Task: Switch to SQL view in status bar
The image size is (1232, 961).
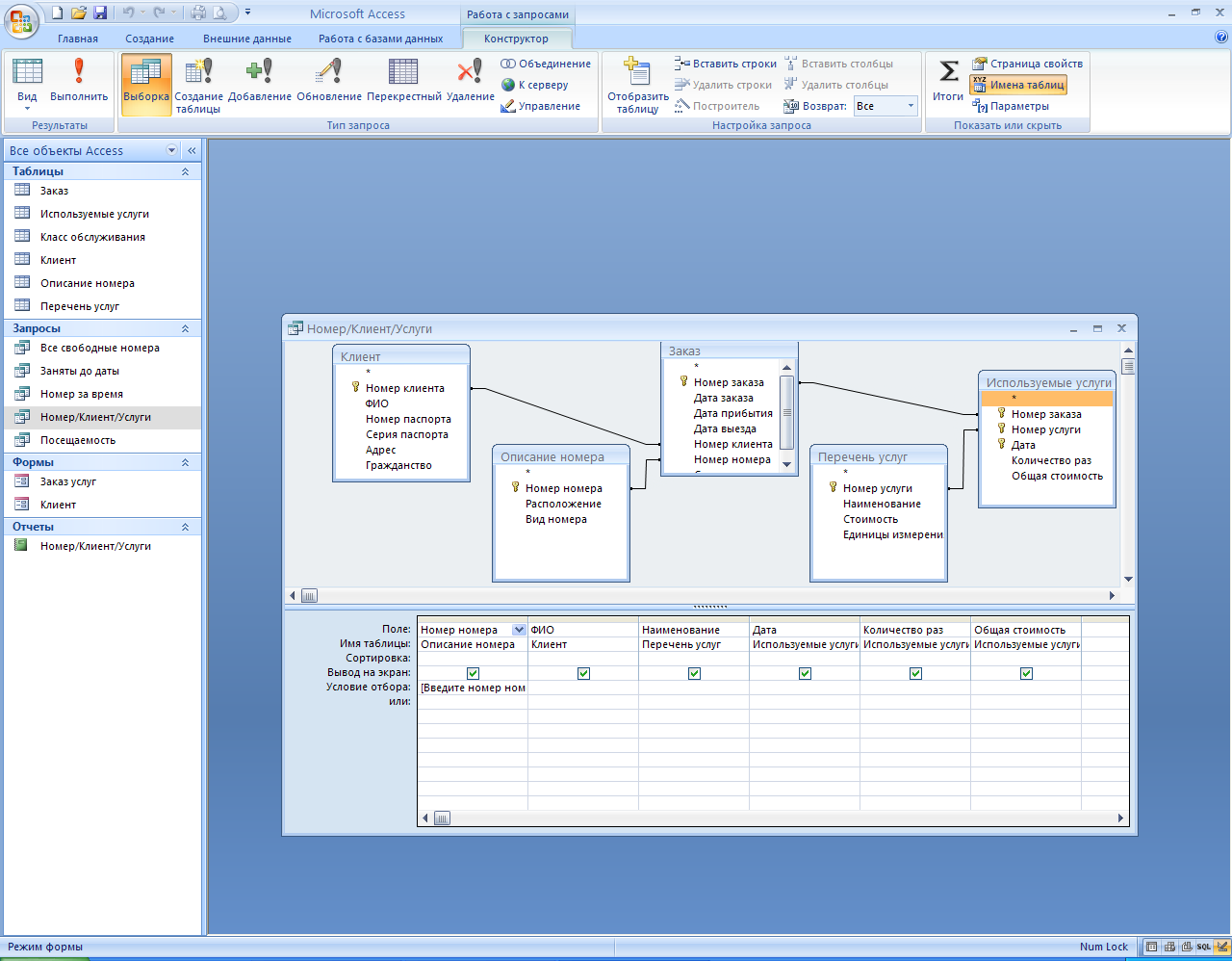Action: point(1203,947)
